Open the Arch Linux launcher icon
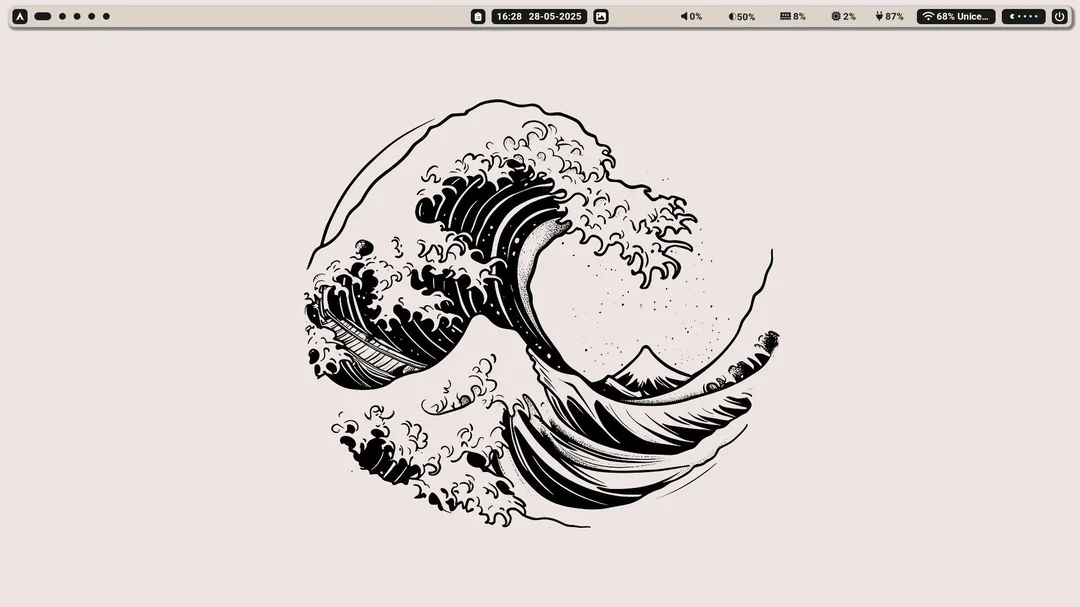The width and height of the screenshot is (1080, 607). pos(20,17)
